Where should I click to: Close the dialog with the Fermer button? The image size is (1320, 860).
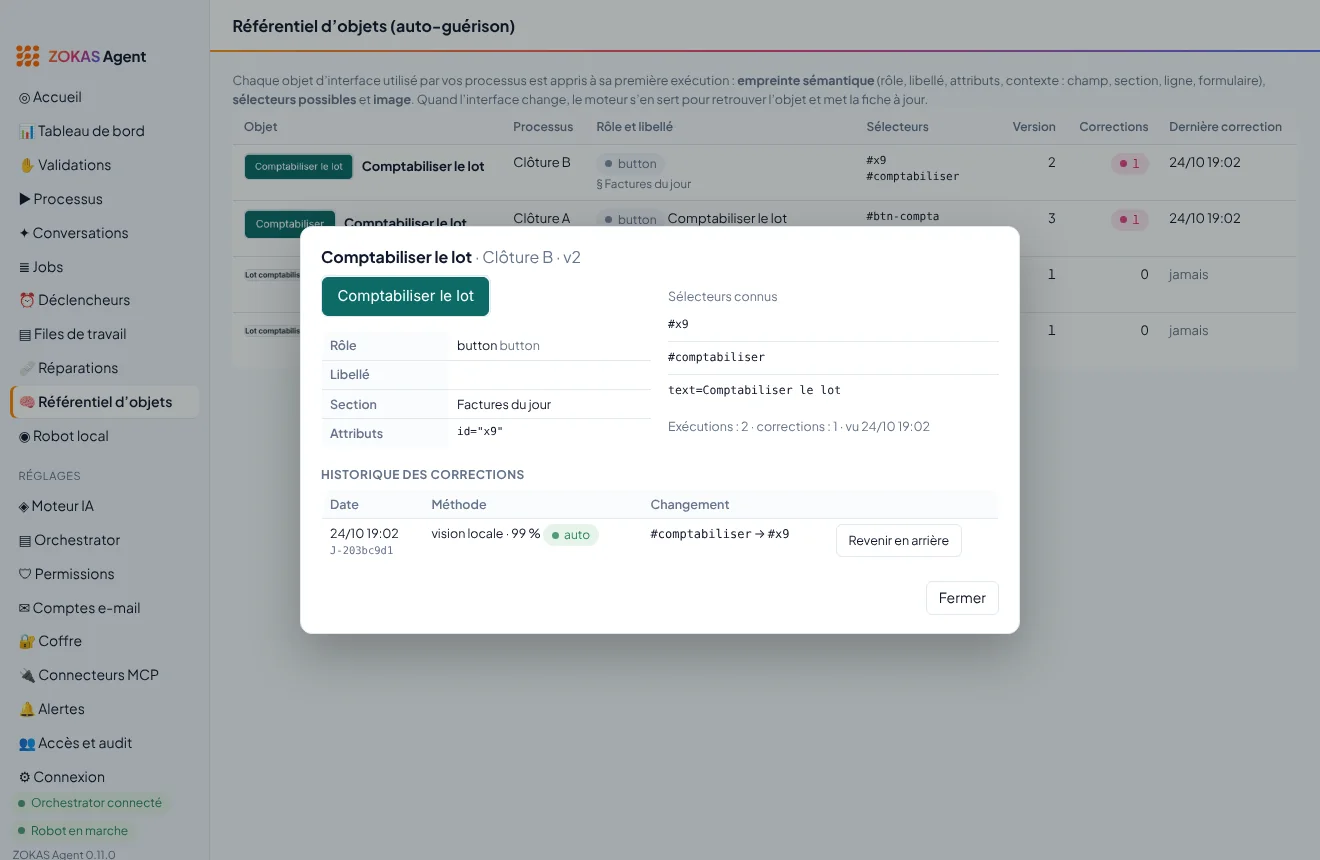point(962,598)
